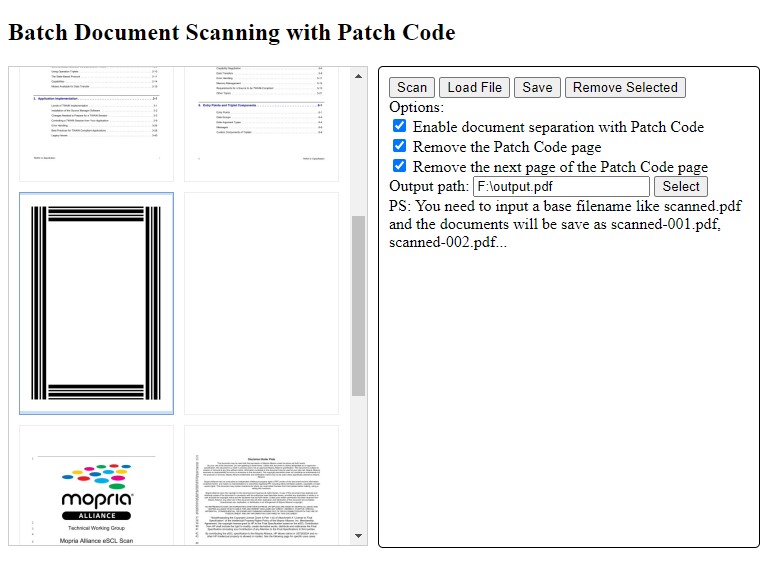Click the scrollbar up arrow
The width and height of the screenshot is (772, 565).
pyautogui.click(x=358, y=75)
